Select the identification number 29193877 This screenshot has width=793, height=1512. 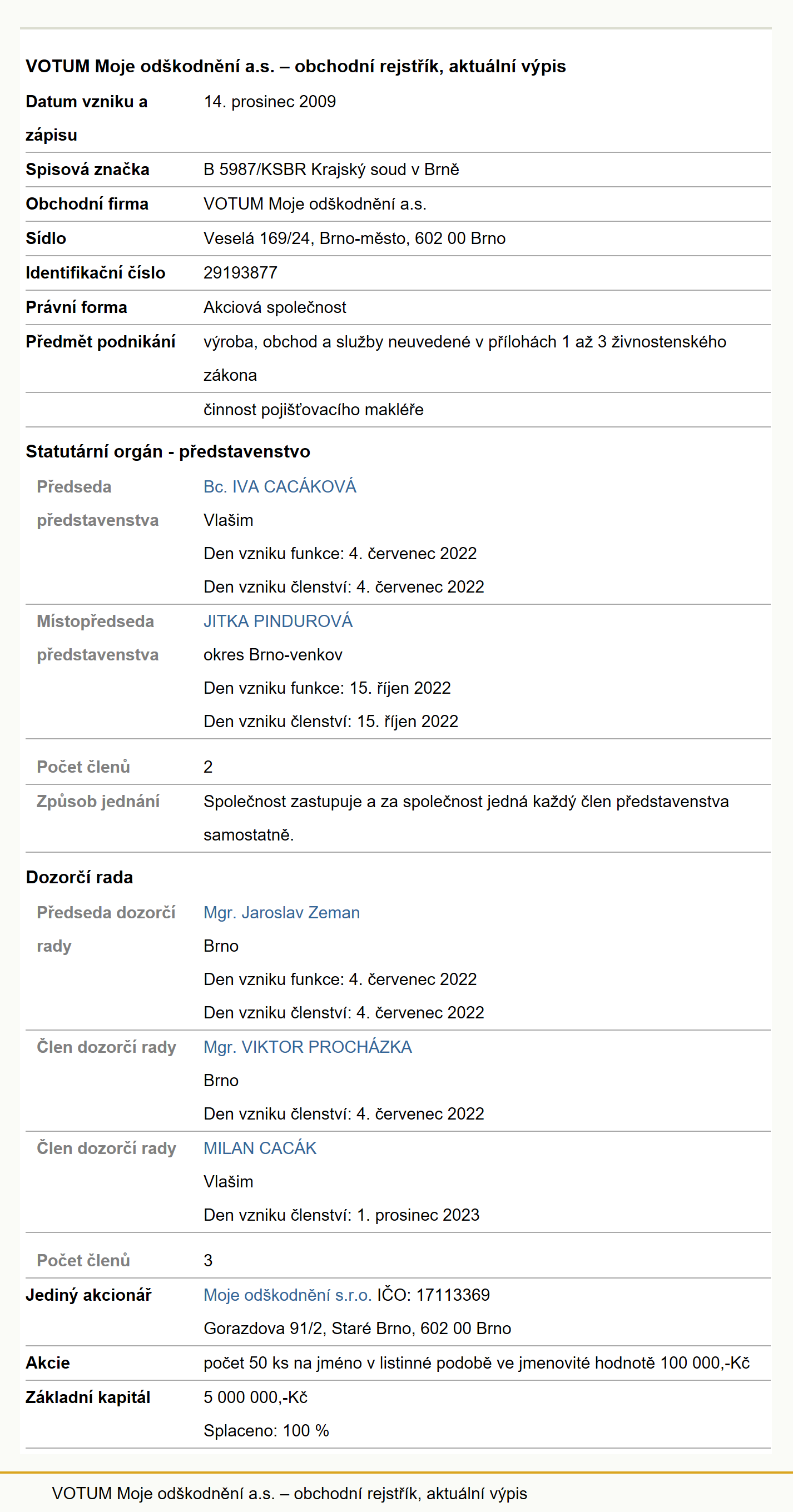pos(240,273)
